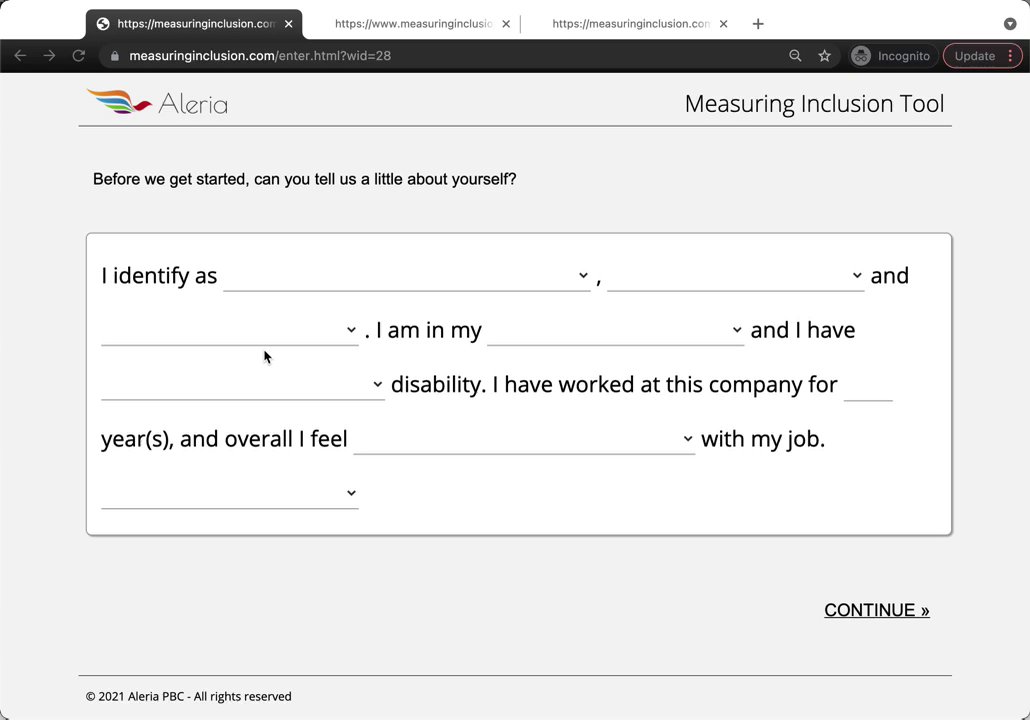
Task: Click the browser forward arrow
Action: 49,56
